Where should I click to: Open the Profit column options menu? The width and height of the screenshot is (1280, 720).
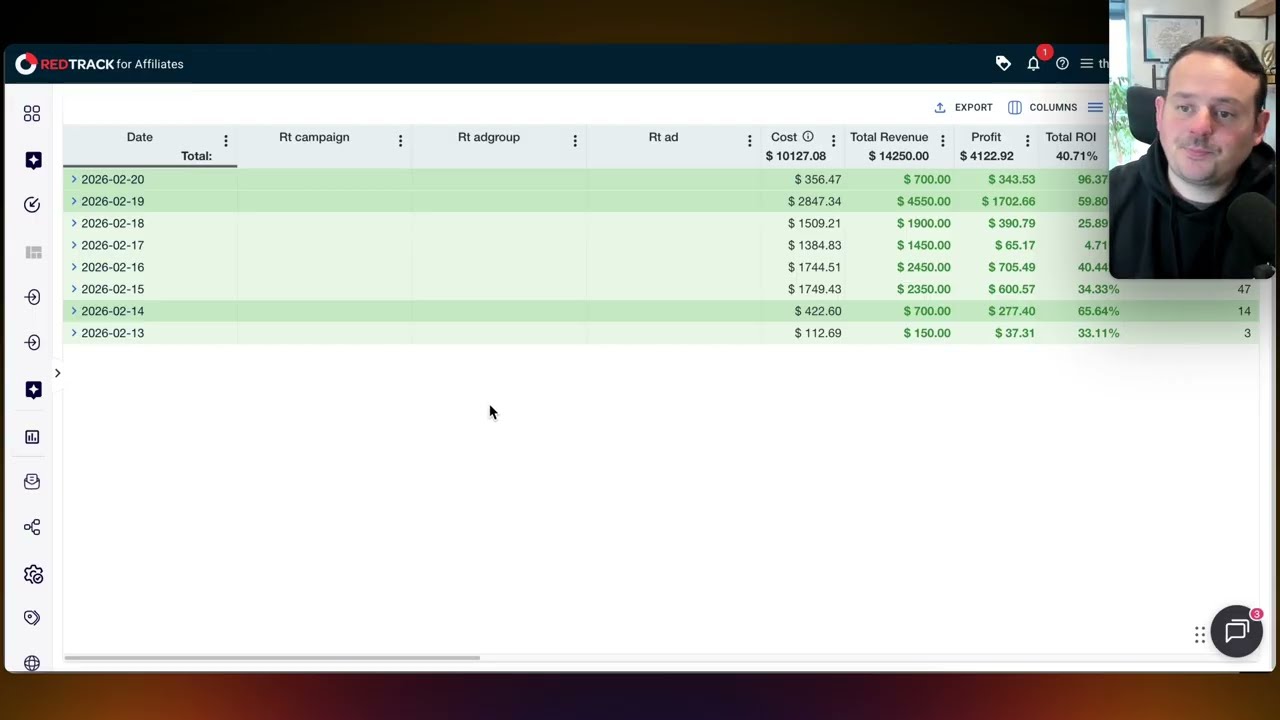(x=1027, y=141)
